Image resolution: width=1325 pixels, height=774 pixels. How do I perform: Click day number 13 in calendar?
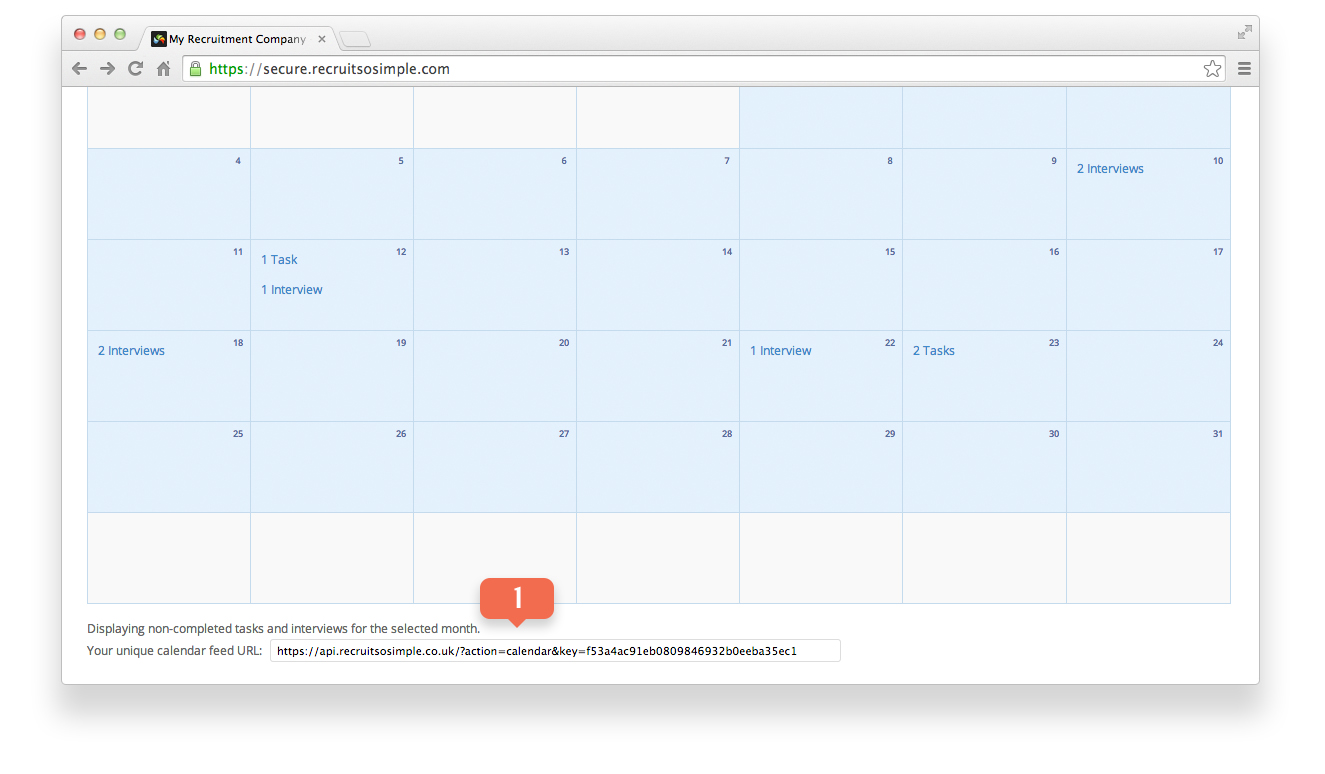tap(564, 252)
